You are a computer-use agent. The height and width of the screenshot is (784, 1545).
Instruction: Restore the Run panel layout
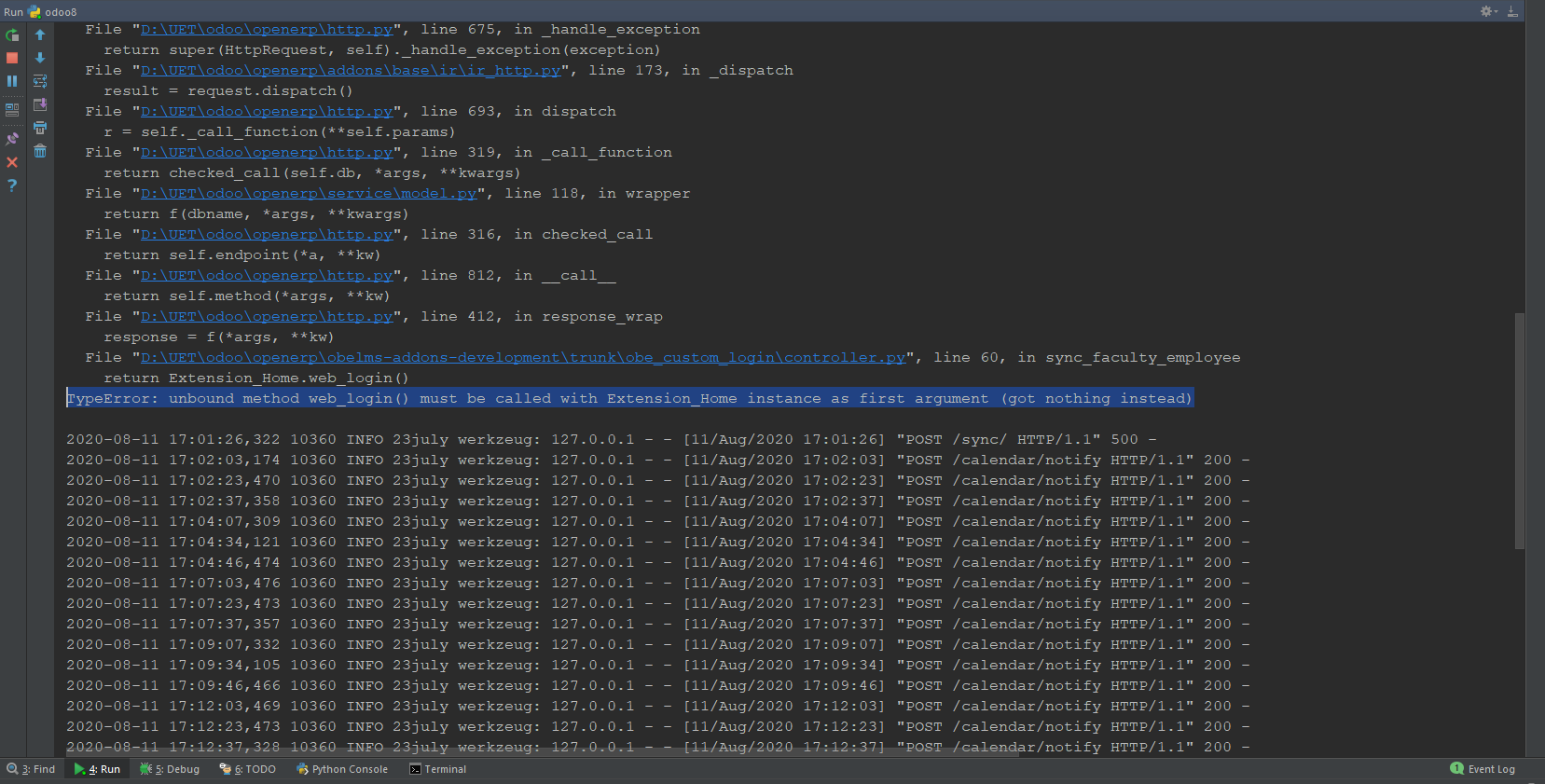pos(12,109)
